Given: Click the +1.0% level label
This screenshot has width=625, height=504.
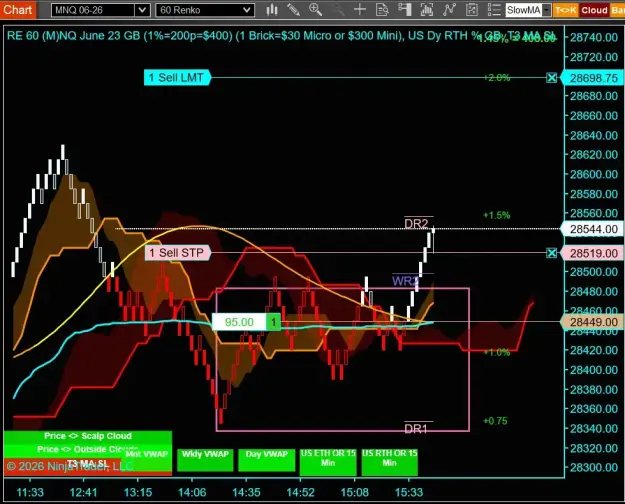Looking at the screenshot, I should 497,352.
